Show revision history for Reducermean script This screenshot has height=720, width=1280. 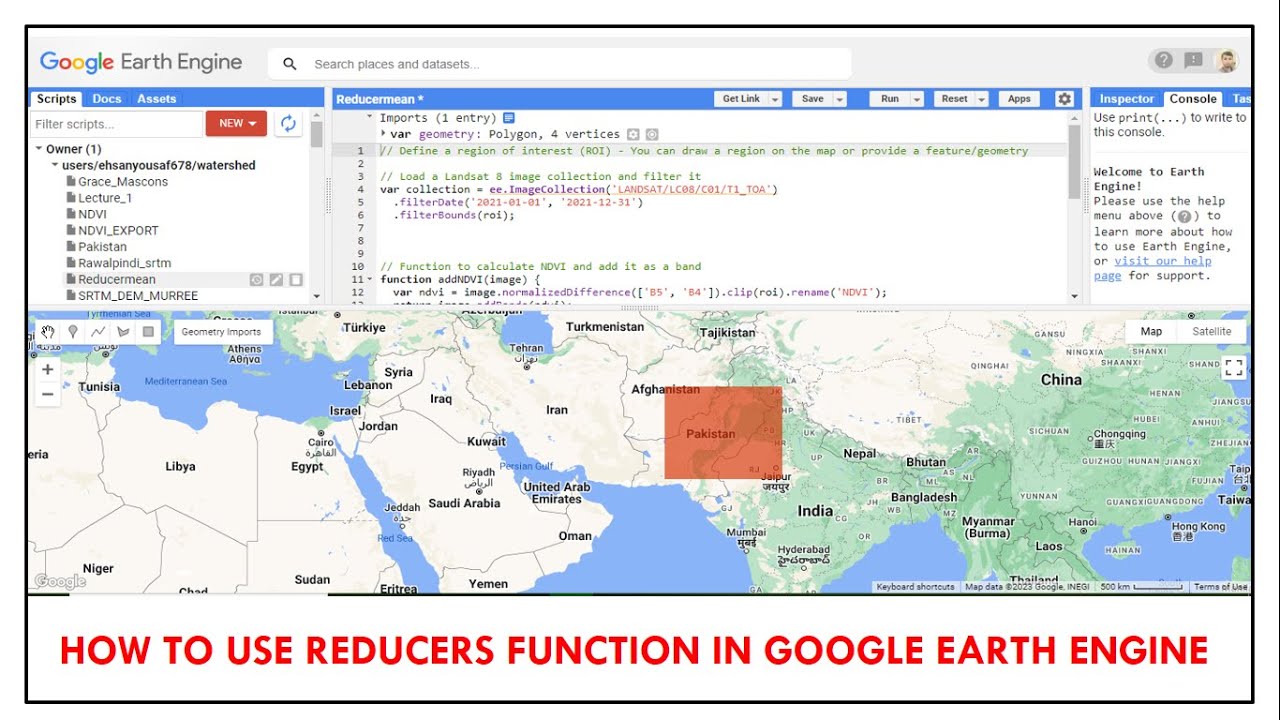click(256, 280)
